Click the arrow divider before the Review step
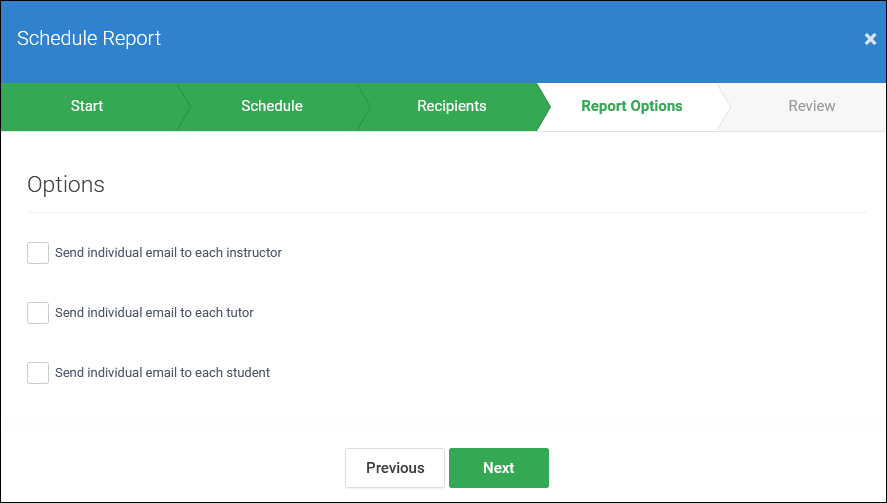The image size is (887, 503). click(x=724, y=107)
